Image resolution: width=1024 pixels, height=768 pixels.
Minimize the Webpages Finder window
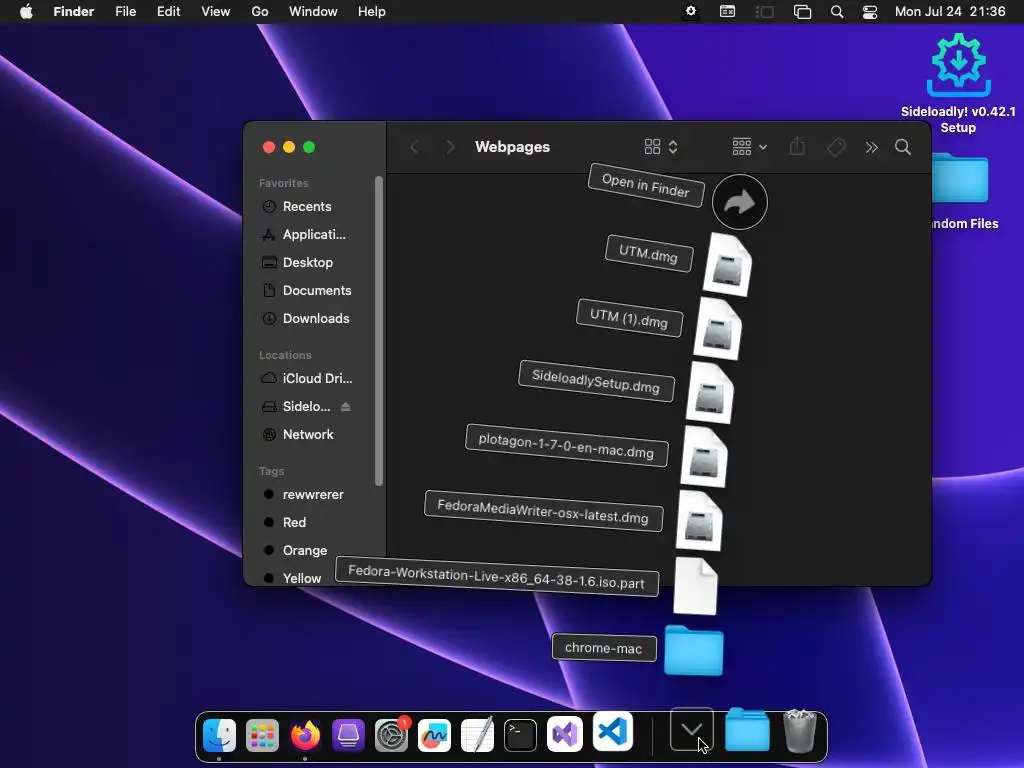pos(289,147)
